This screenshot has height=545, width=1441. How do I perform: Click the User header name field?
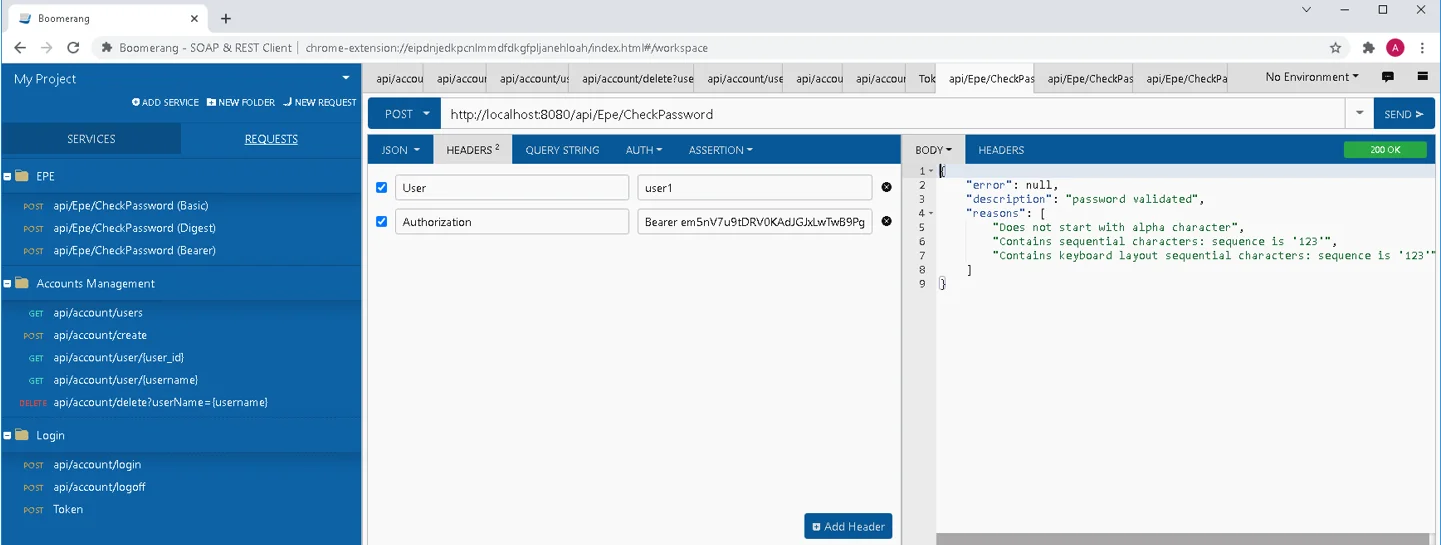point(512,188)
